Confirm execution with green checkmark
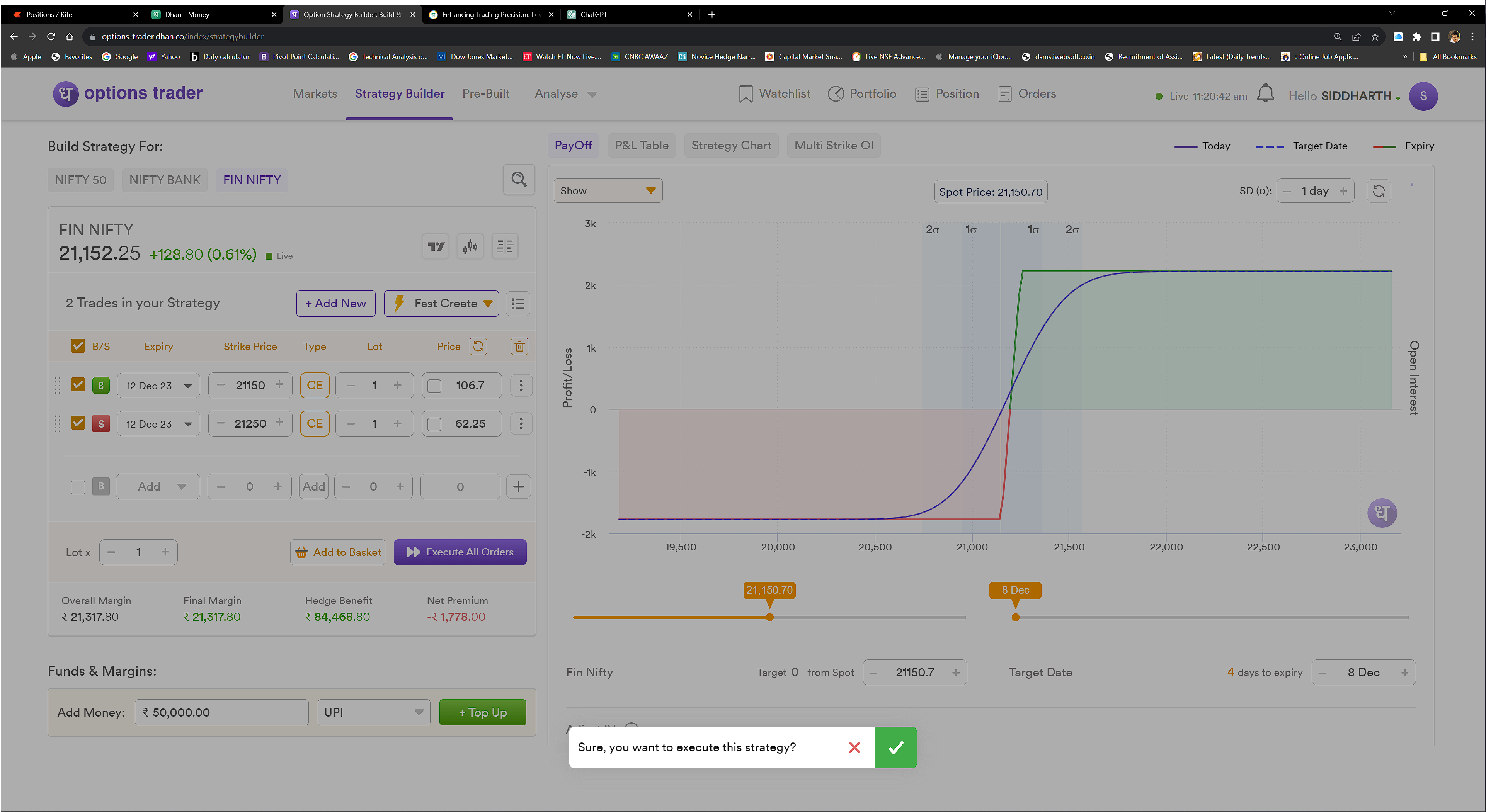This screenshot has height=812, width=1486. [x=896, y=747]
